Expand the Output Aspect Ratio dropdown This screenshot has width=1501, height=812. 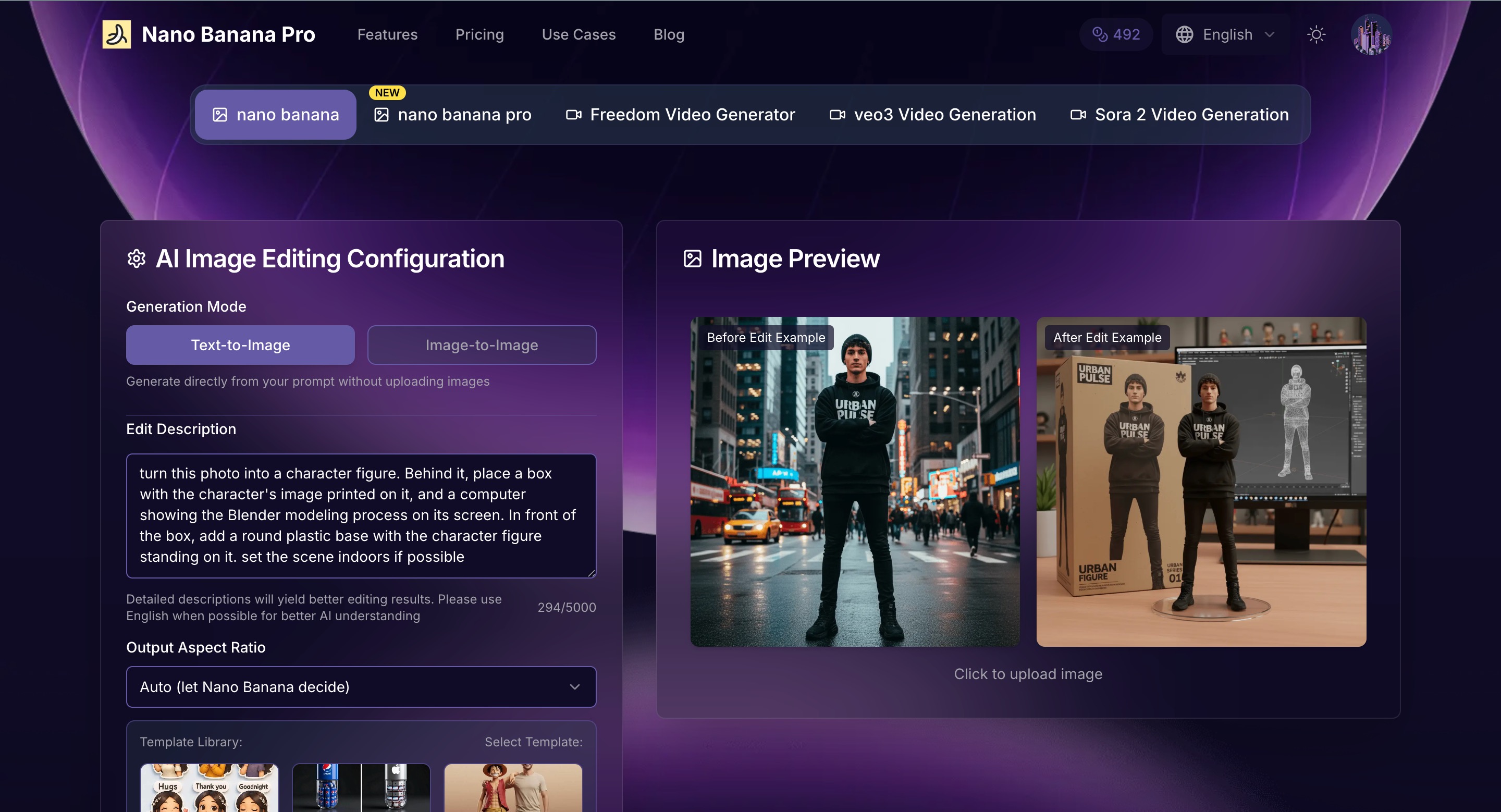(x=361, y=687)
